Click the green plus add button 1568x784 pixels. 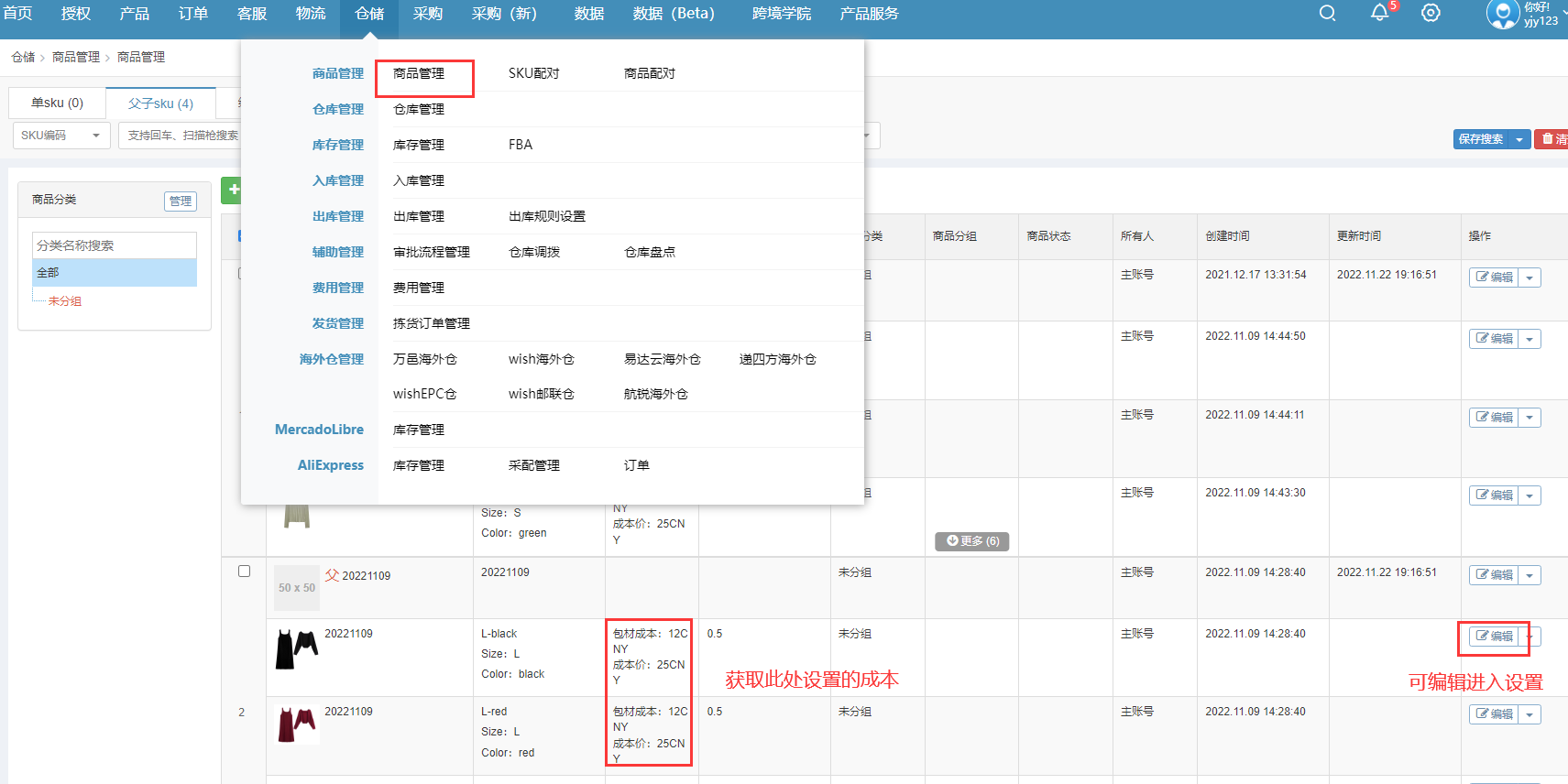click(x=233, y=190)
